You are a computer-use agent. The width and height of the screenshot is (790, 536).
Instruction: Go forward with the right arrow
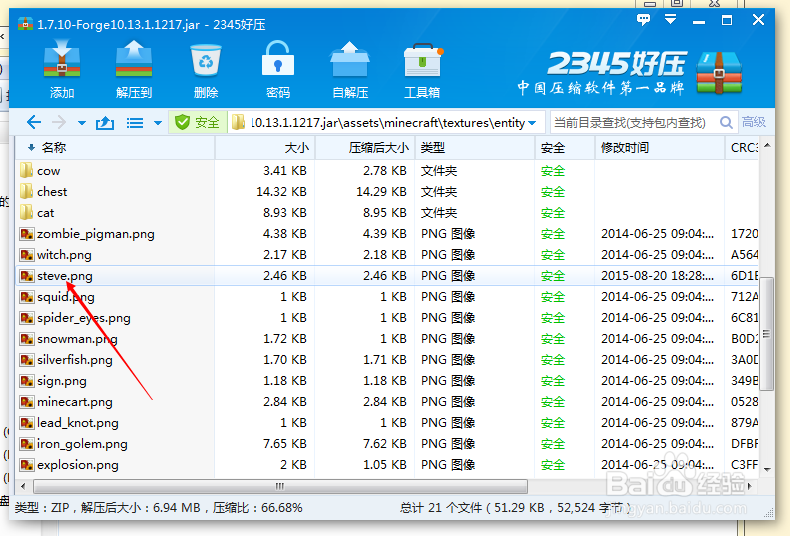tap(59, 122)
